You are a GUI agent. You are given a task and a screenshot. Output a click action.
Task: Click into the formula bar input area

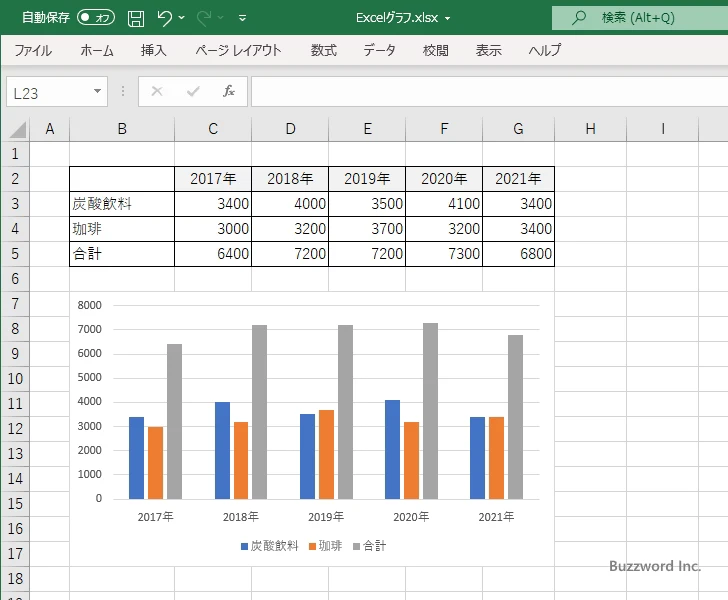coord(489,92)
